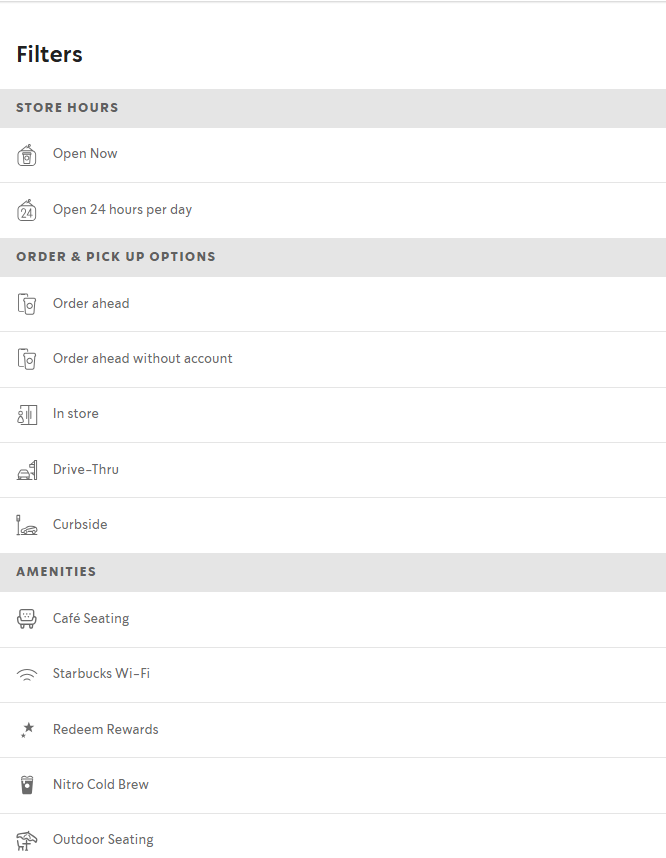This screenshot has height=858, width=666.
Task: Apply the Drive-Thru filter
Action: [86, 470]
